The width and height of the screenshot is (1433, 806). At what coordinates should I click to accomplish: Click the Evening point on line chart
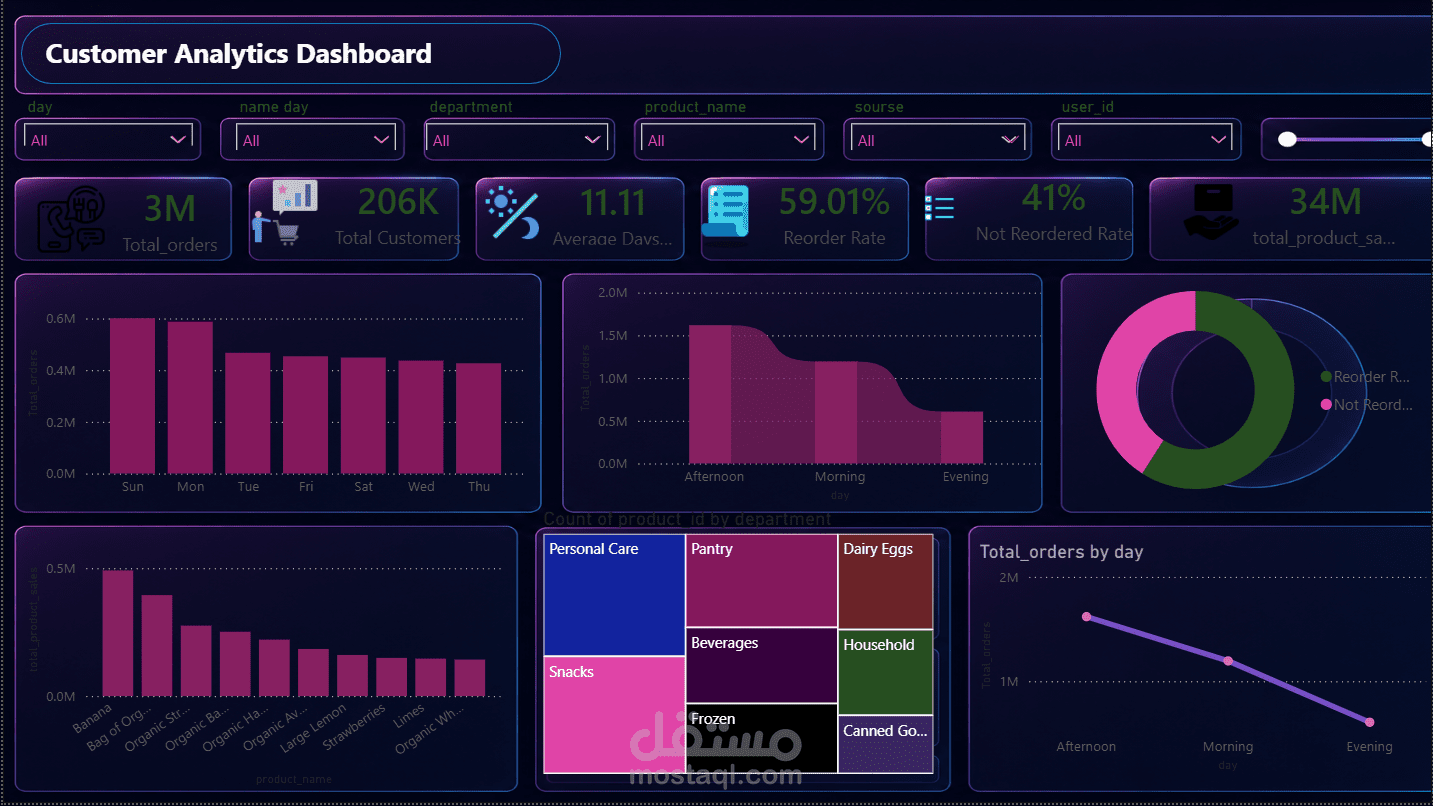(x=1369, y=722)
